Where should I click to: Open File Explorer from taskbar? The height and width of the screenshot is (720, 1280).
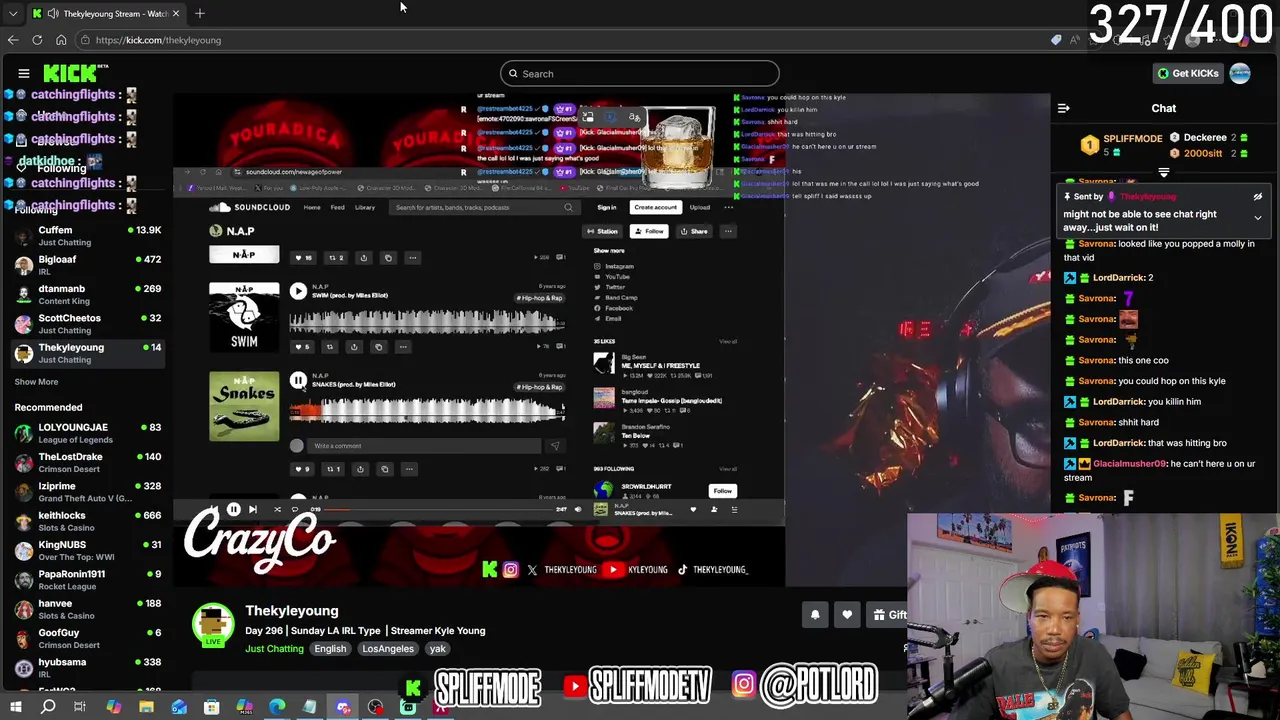tap(146, 707)
